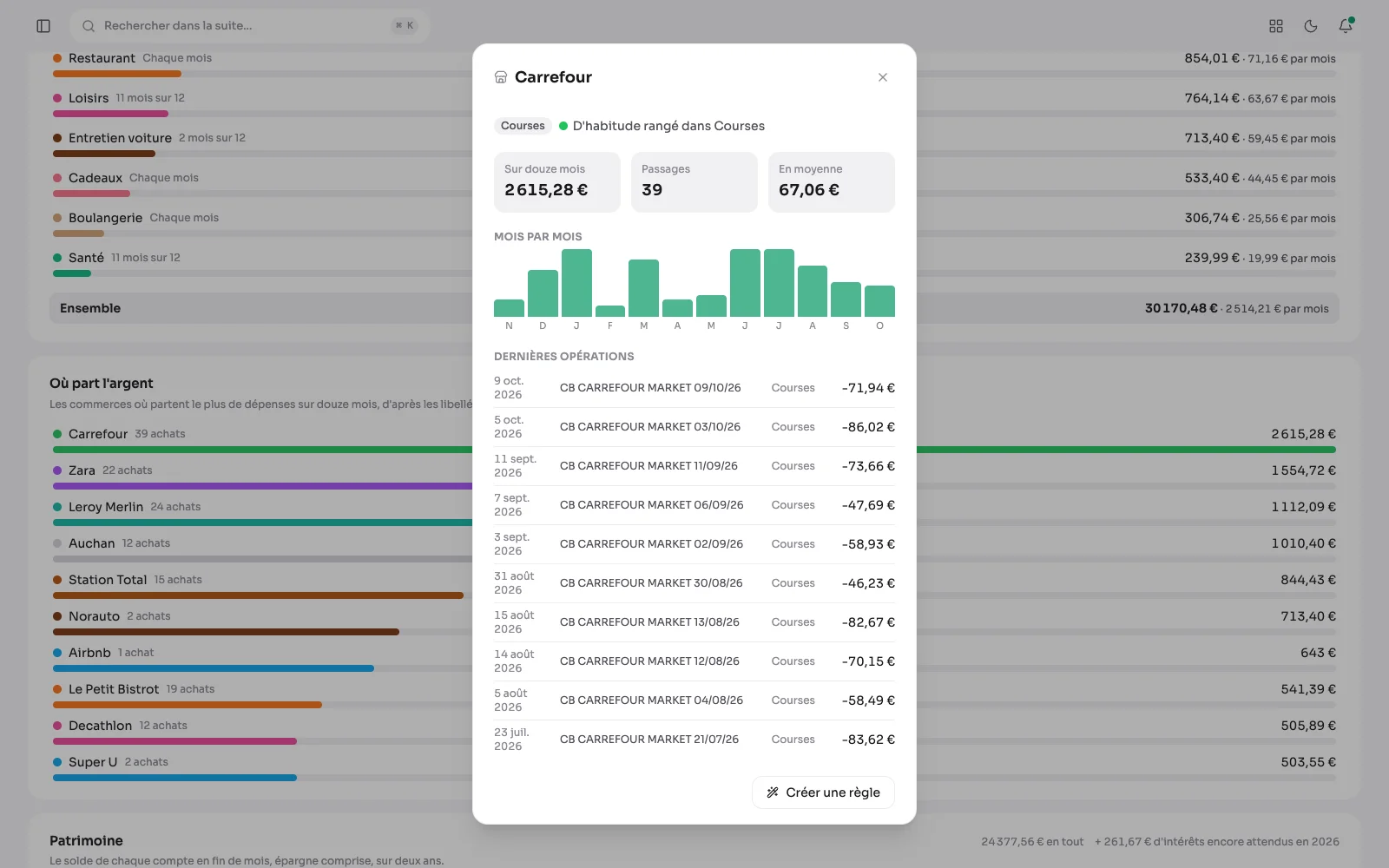This screenshot has height=868, width=1389.
Task: Select transaction CB CARREFOUR MARKET 09/10/26
Action: (x=694, y=388)
